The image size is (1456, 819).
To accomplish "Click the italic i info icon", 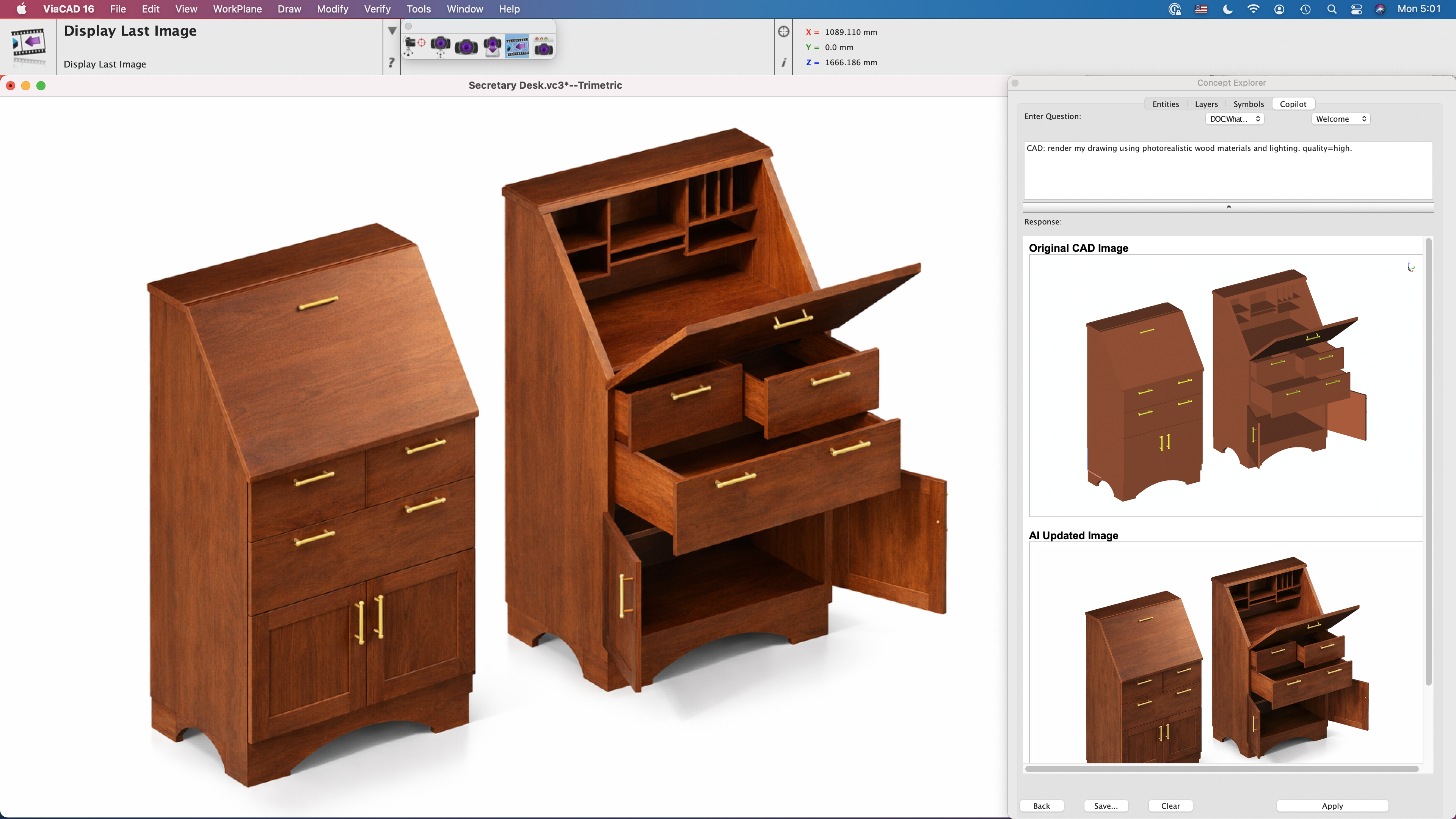I will pyautogui.click(x=783, y=62).
